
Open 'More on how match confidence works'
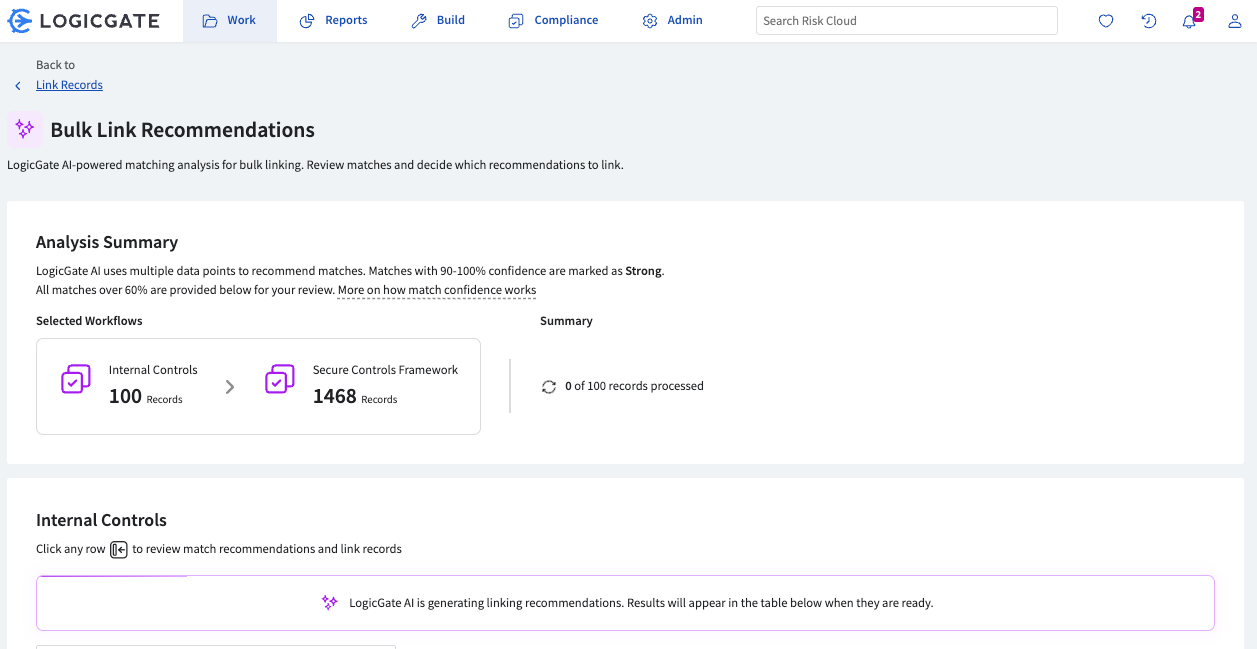pos(437,290)
